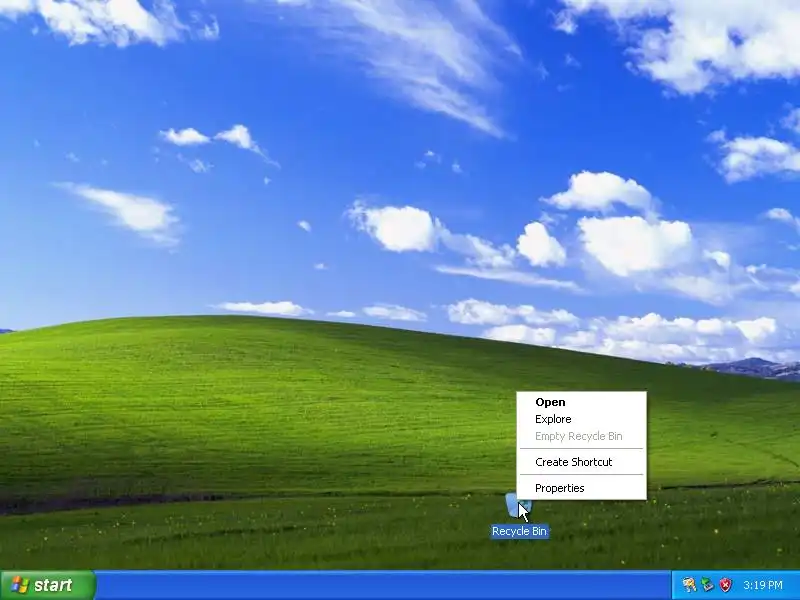Open the red Security Center shield icon
This screenshot has height=600, width=800.
click(x=725, y=585)
